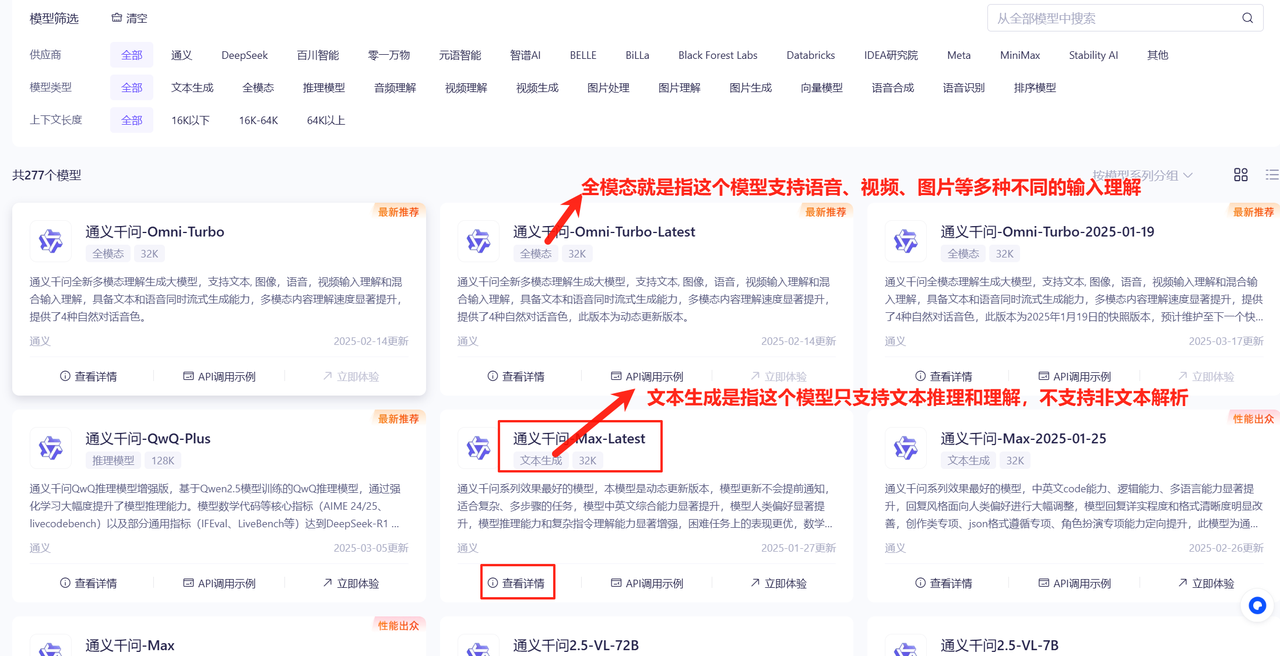
Task: Filter model type by 语音合成
Action: pos(893,88)
